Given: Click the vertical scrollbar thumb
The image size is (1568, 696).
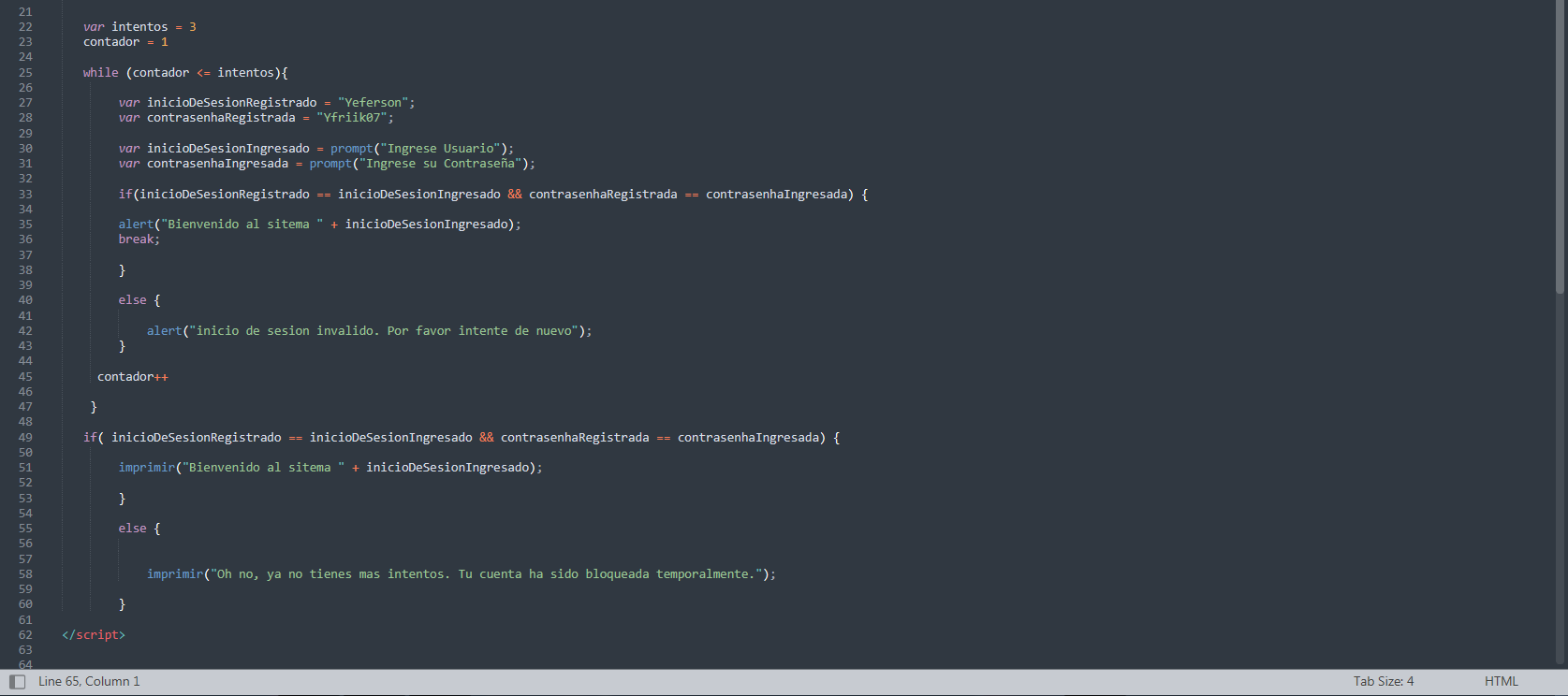Looking at the screenshot, I should 1560,147.
